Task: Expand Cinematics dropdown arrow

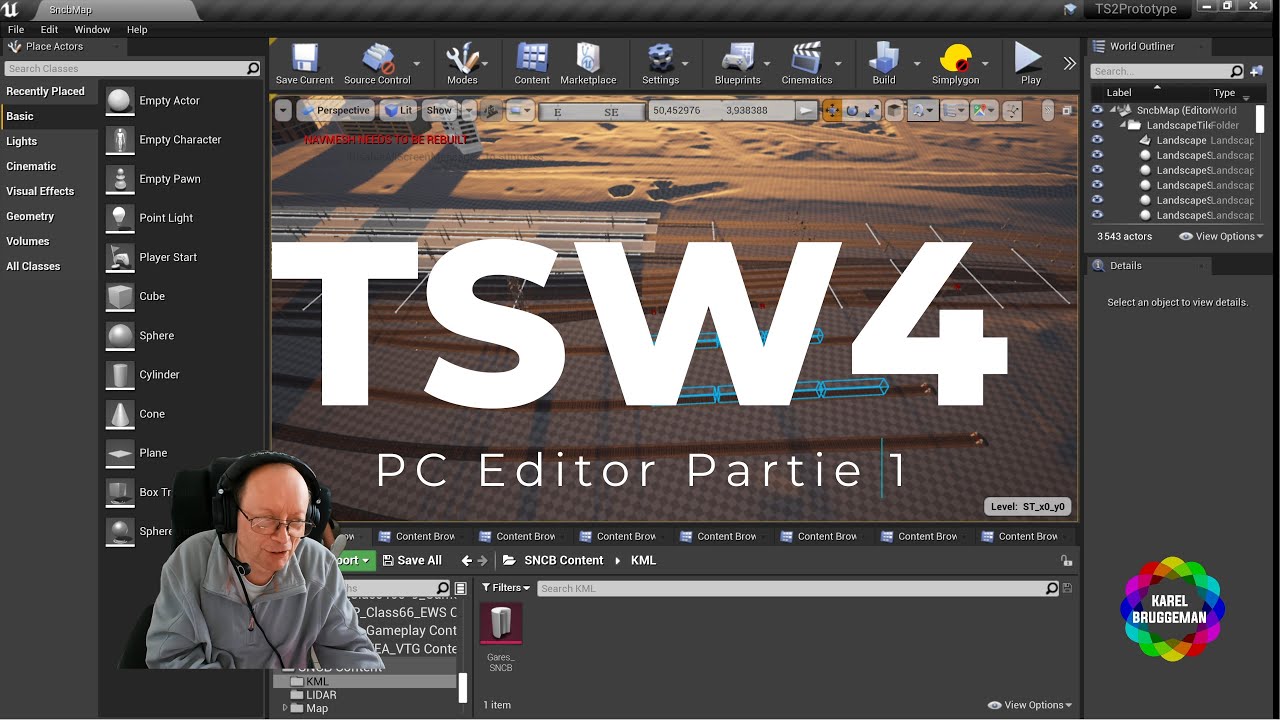Action: [x=838, y=64]
